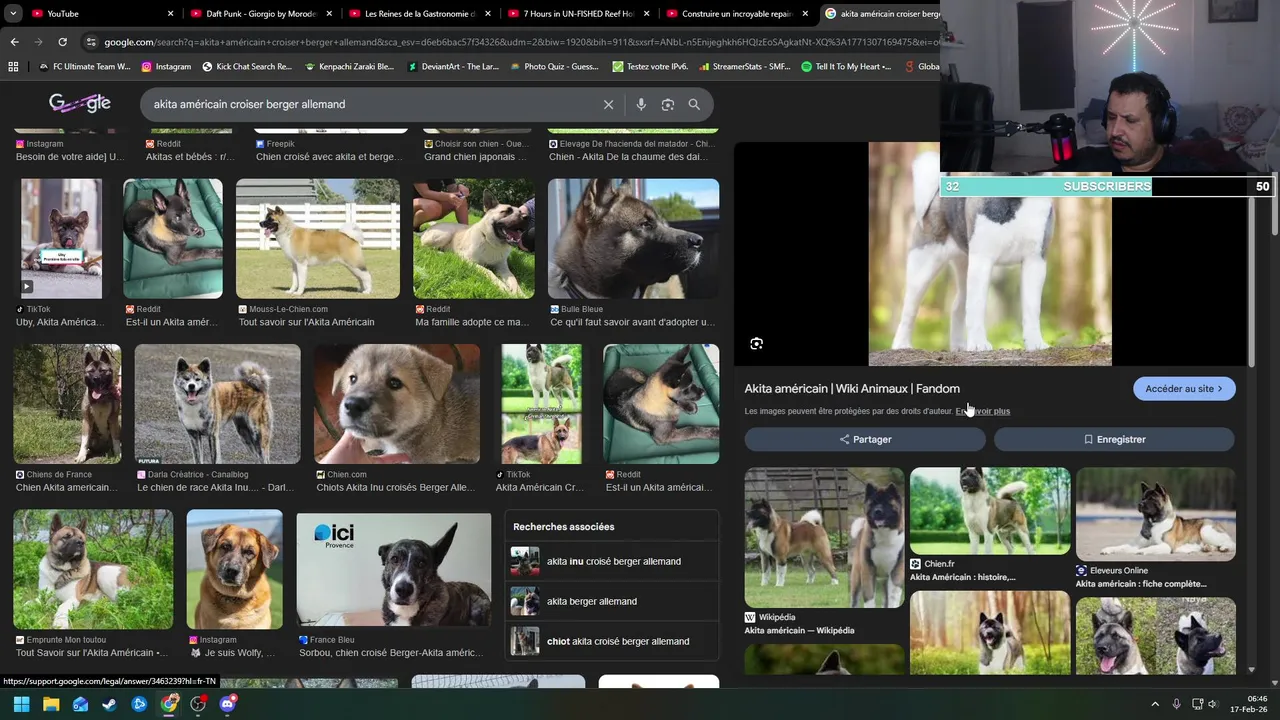This screenshot has height=720, width=1280.
Task: Open the Darla Créatrice Canalblog image result
Action: (217, 404)
